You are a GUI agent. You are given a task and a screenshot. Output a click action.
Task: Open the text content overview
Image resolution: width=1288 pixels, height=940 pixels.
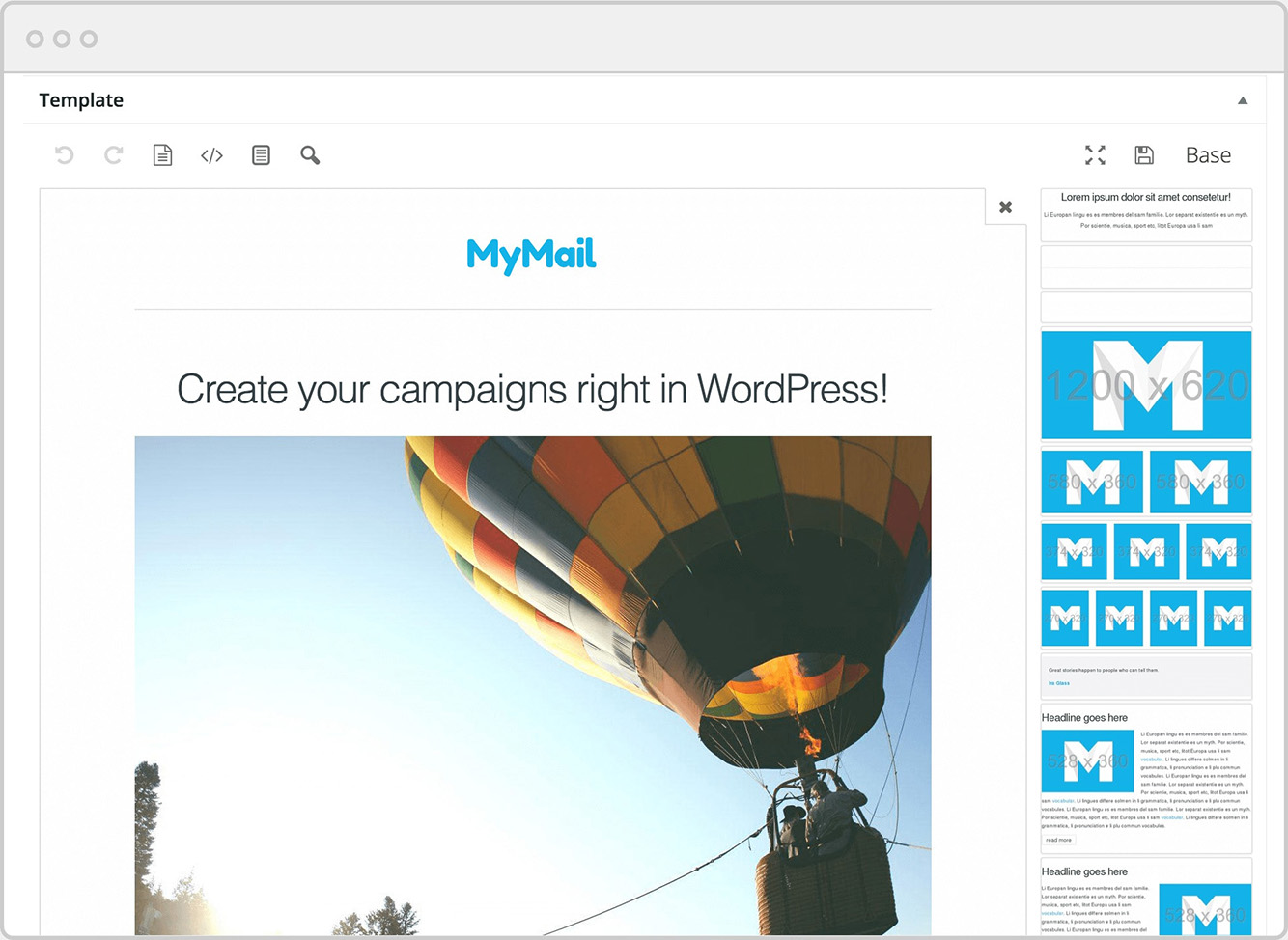(x=261, y=154)
